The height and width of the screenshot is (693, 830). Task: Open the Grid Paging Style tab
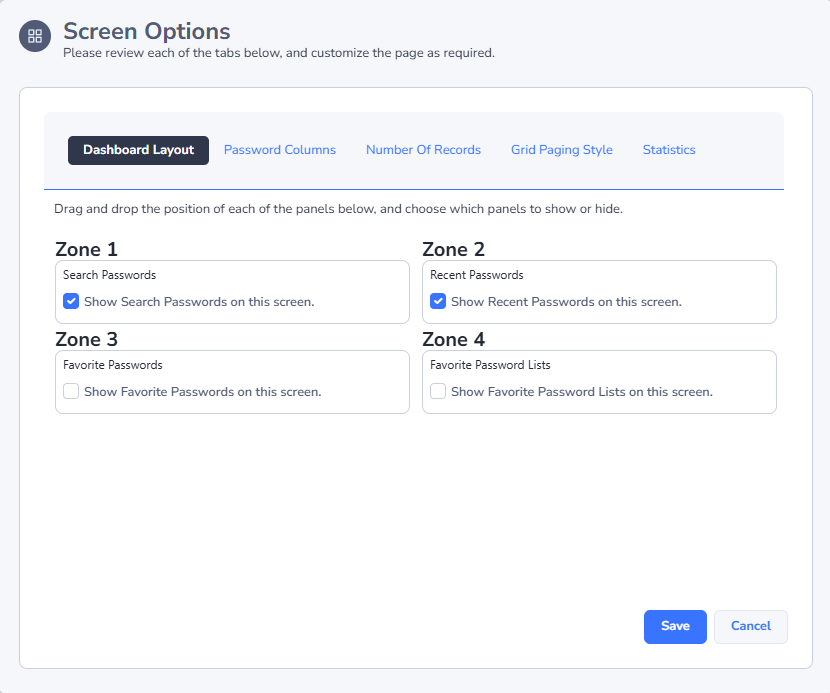[x=561, y=149]
